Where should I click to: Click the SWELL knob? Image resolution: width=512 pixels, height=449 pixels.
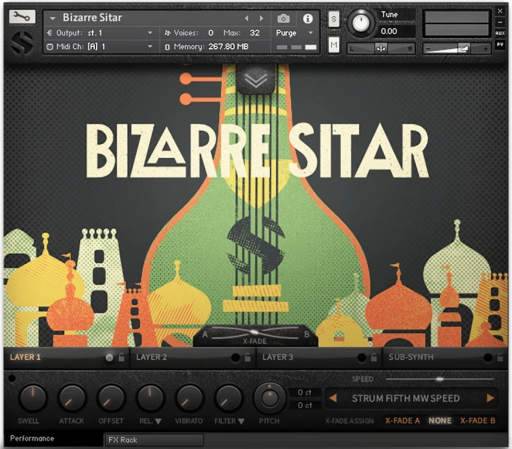click(x=32, y=398)
